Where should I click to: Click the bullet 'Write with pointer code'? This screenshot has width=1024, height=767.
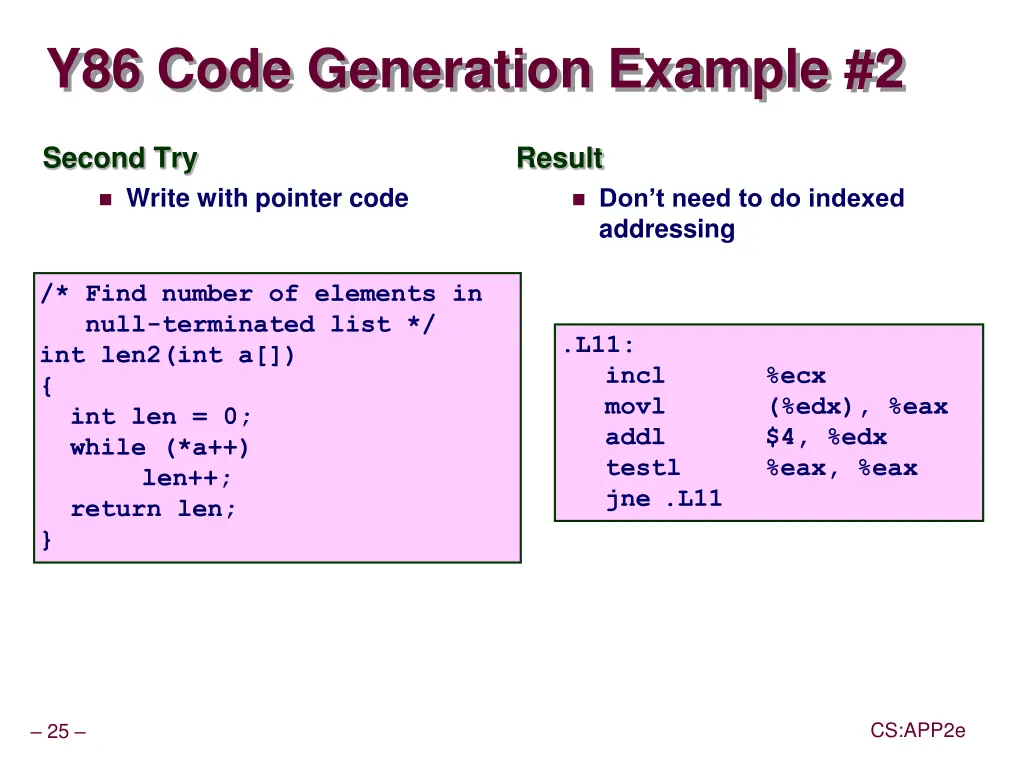pyautogui.click(x=267, y=198)
